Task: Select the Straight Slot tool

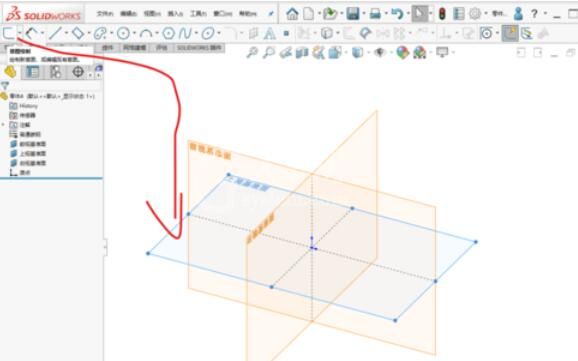Action: coord(100,34)
